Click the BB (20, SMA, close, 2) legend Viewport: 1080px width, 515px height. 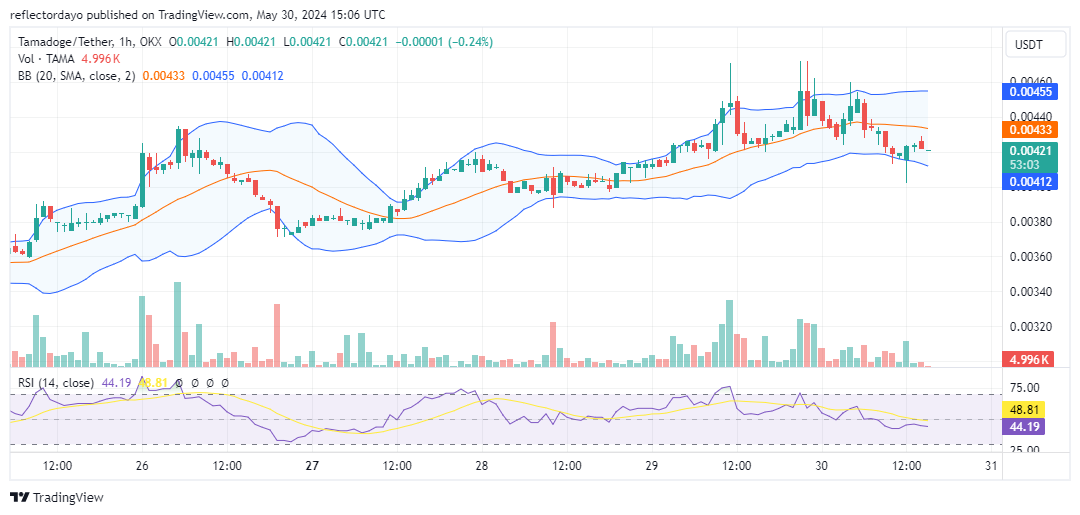click(x=78, y=76)
